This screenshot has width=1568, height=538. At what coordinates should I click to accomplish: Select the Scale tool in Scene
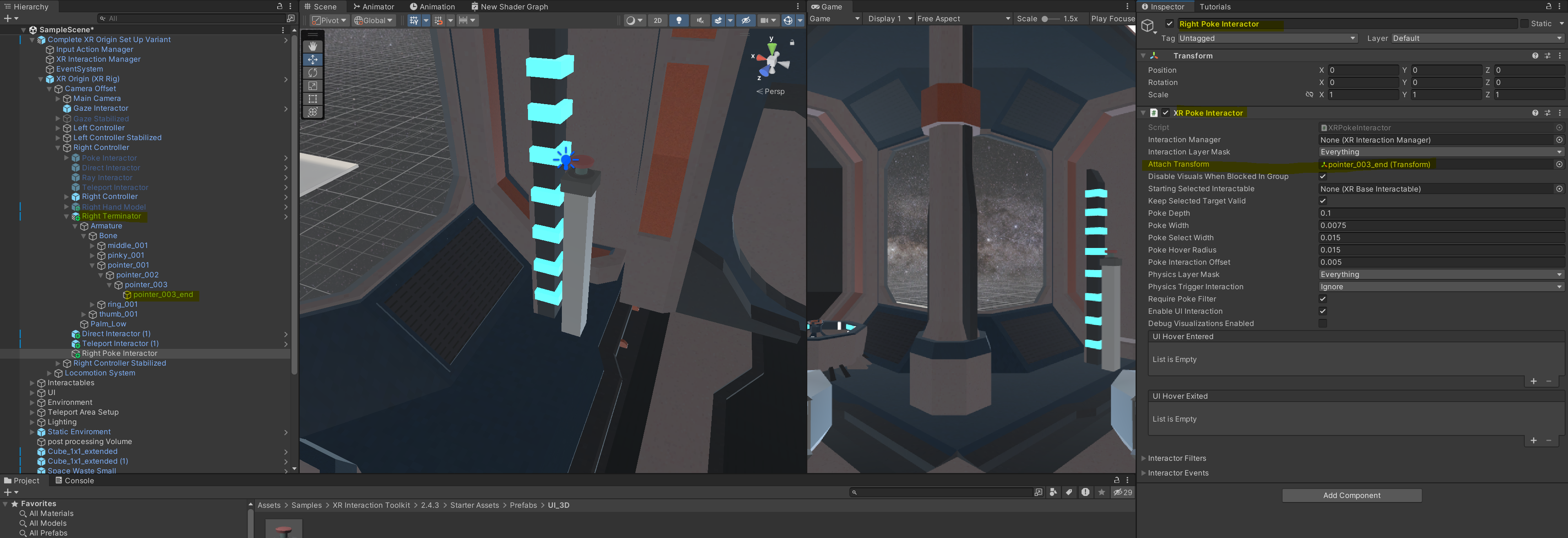312,86
